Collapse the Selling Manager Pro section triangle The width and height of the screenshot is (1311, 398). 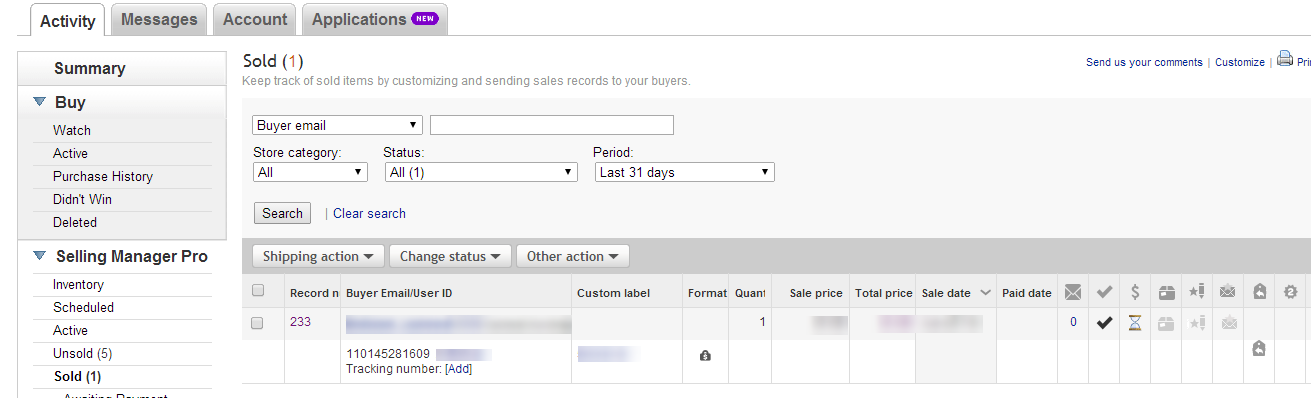[x=39, y=256]
